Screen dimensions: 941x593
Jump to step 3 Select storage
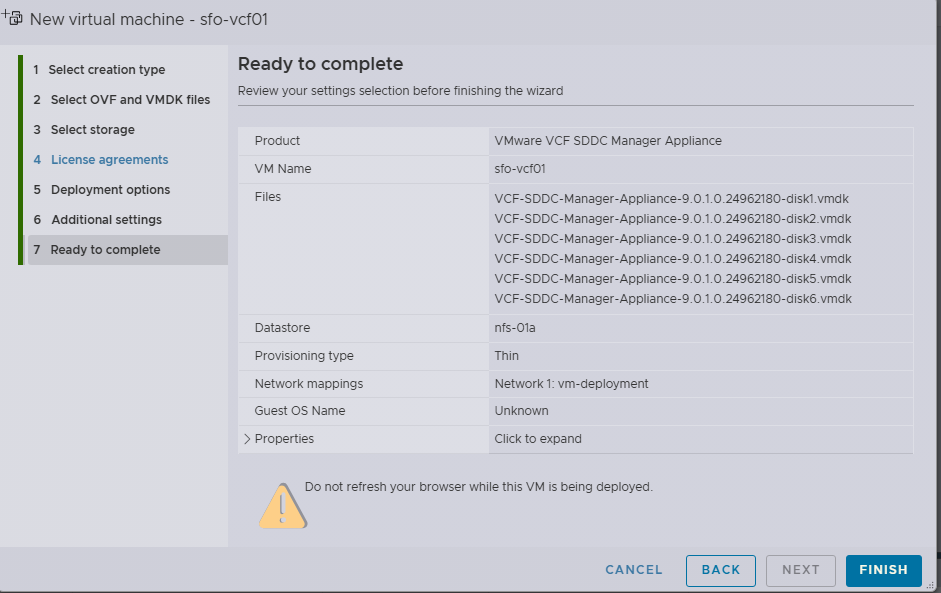pyautogui.click(x=92, y=130)
